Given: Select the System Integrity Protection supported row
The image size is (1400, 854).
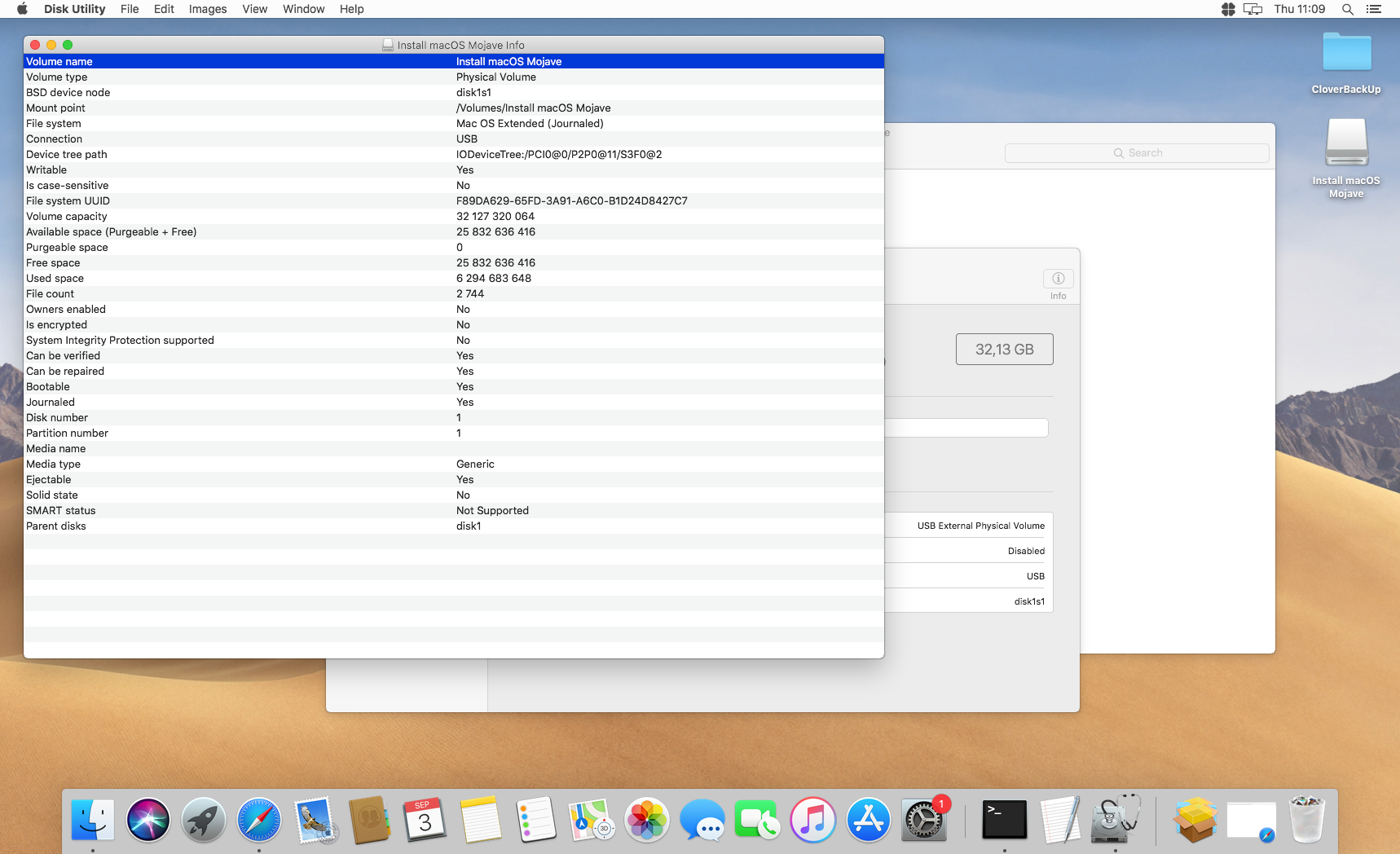Looking at the screenshot, I should 454,340.
